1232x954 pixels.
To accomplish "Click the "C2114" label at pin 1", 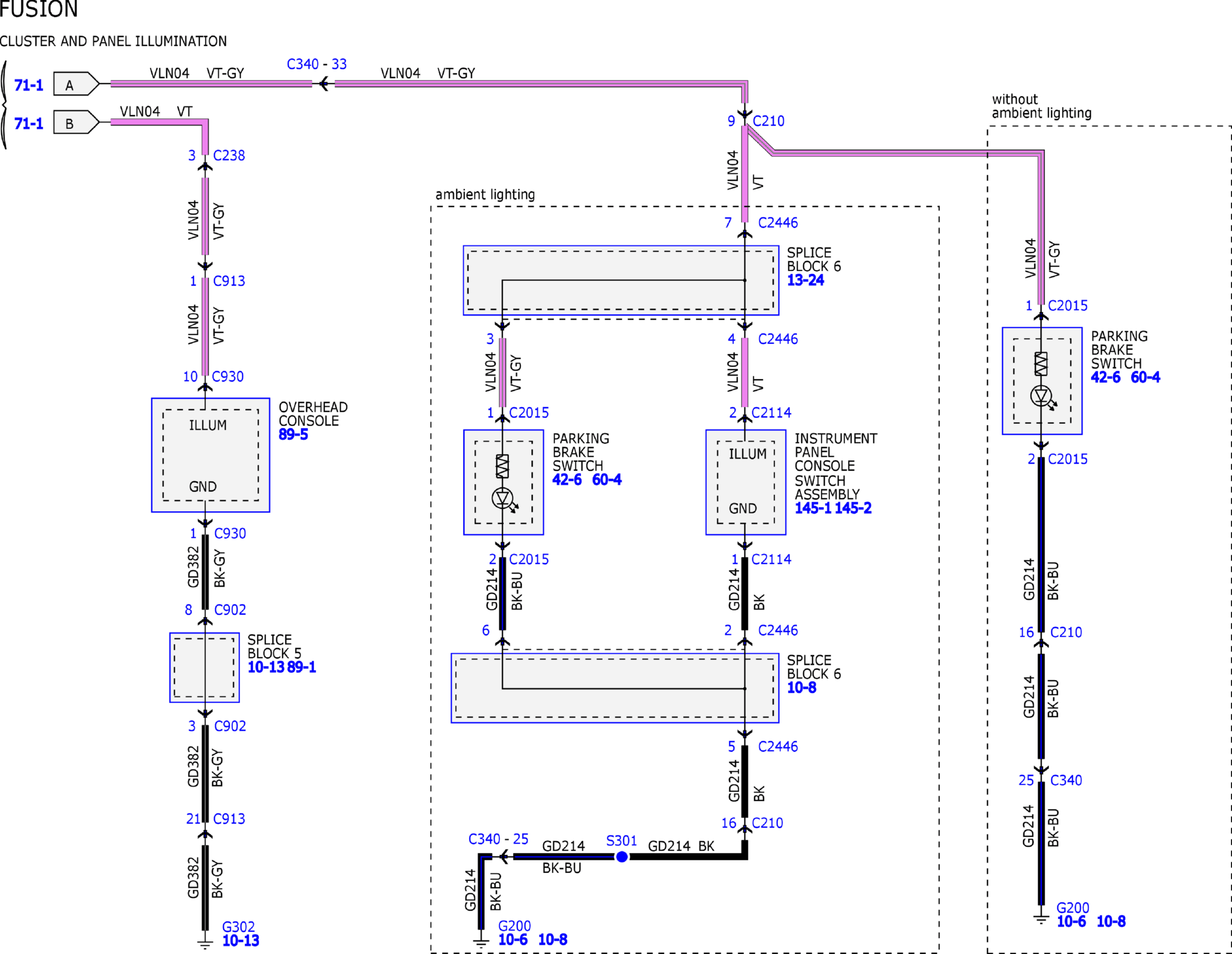I will tap(771, 559).
